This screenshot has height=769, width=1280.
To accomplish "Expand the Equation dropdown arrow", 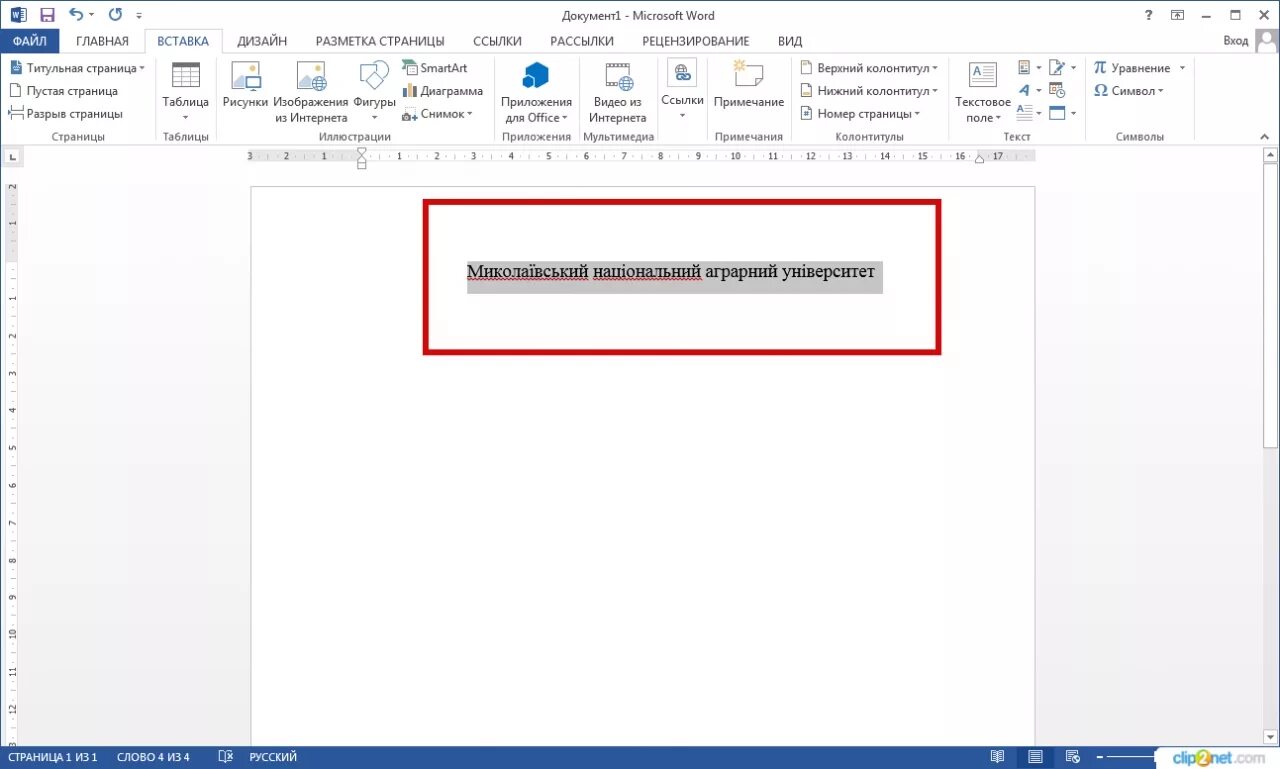I will tap(1182, 68).
